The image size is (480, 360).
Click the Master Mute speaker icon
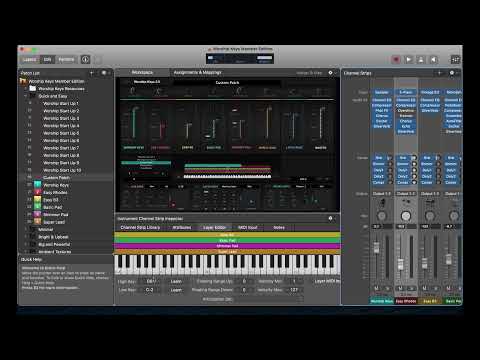point(433,60)
